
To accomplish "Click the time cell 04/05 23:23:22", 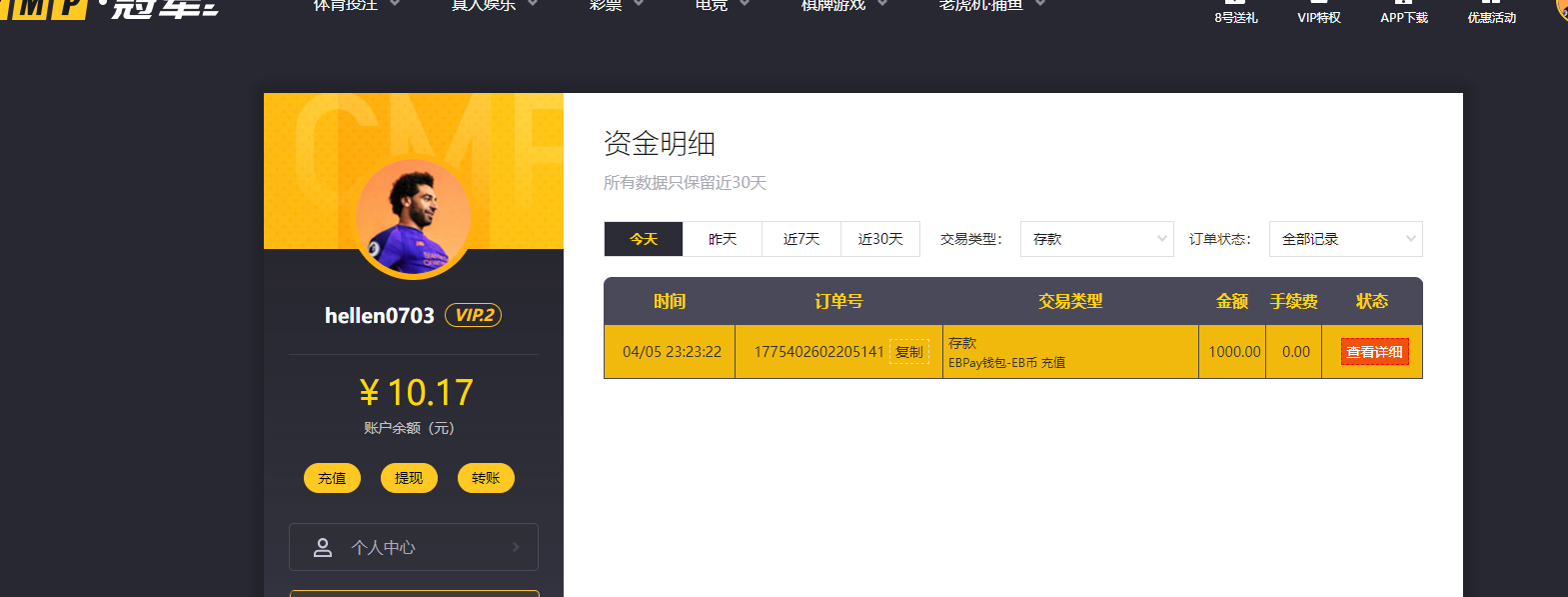I will pos(672,352).
